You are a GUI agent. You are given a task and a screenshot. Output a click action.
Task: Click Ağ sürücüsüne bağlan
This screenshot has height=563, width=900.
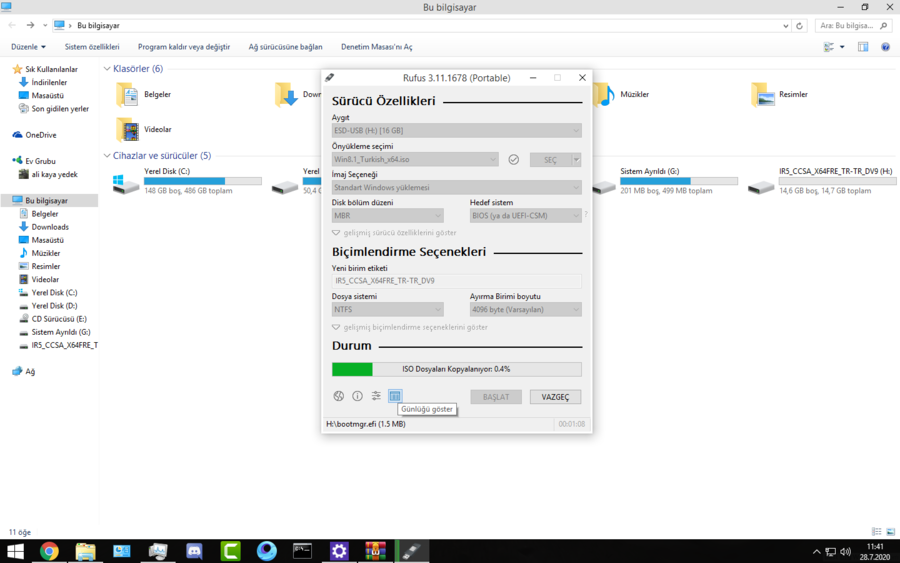tap(285, 47)
